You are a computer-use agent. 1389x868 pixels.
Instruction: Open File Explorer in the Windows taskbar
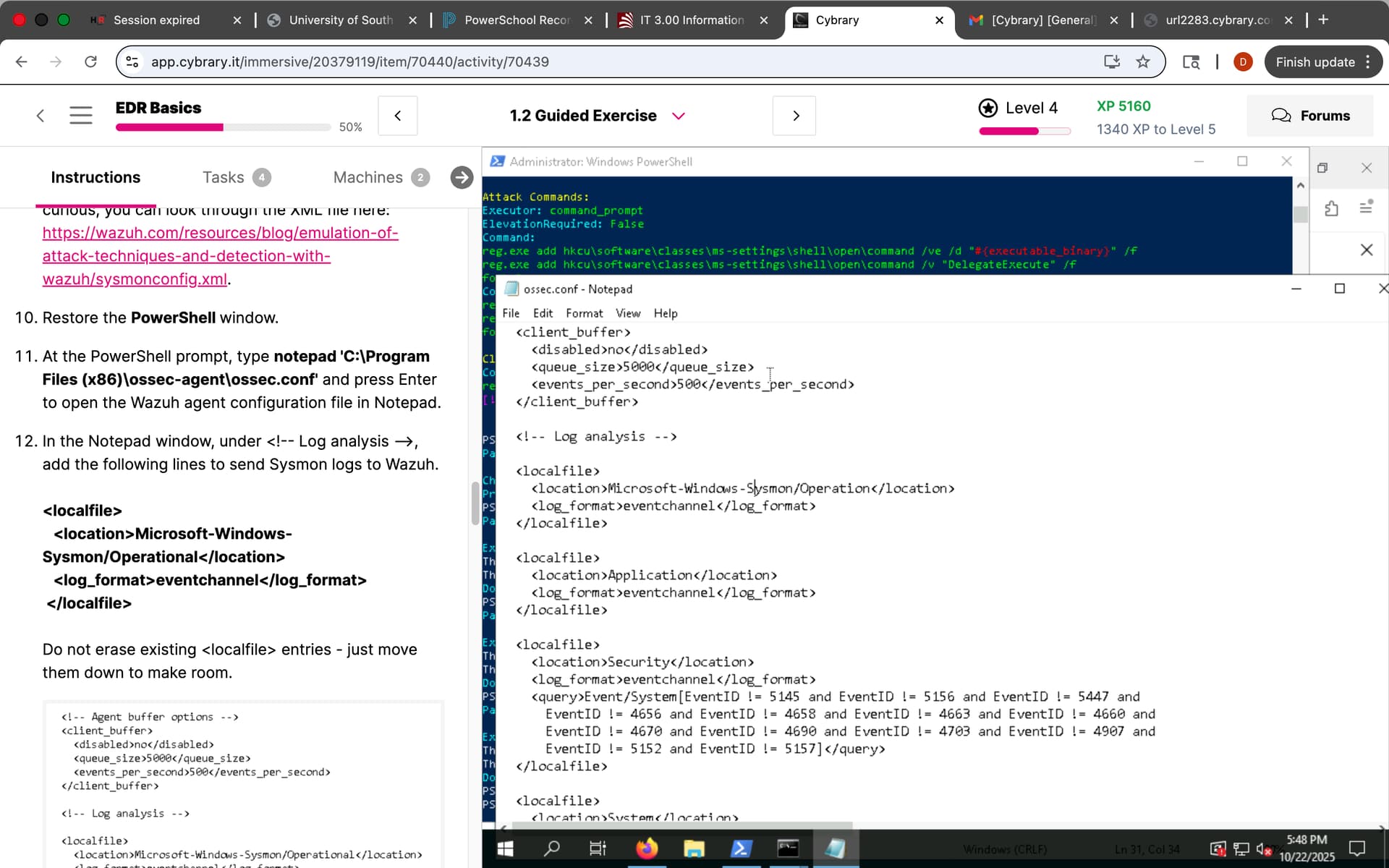pos(694,848)
